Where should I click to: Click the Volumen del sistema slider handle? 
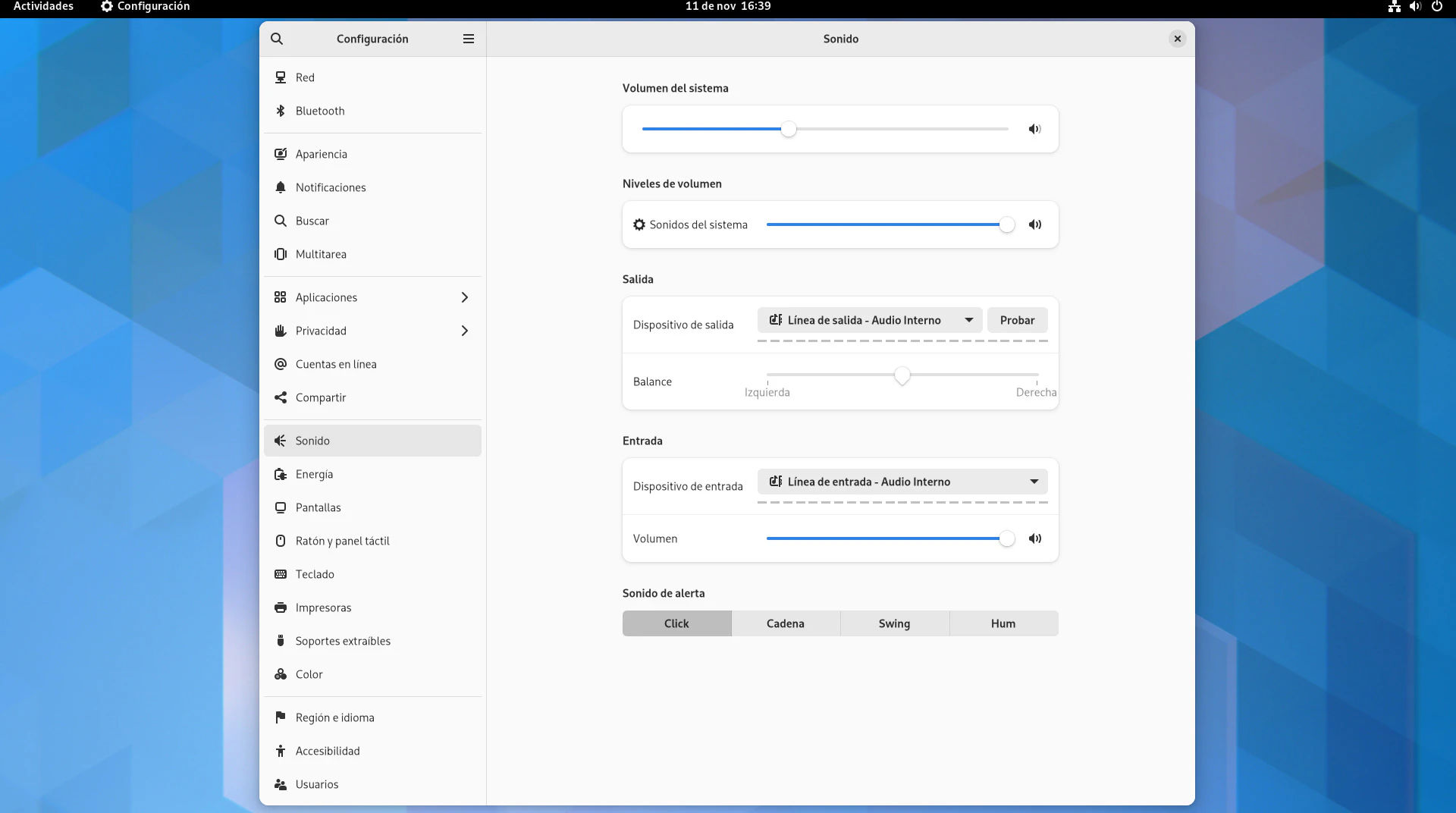pos(789,129)
